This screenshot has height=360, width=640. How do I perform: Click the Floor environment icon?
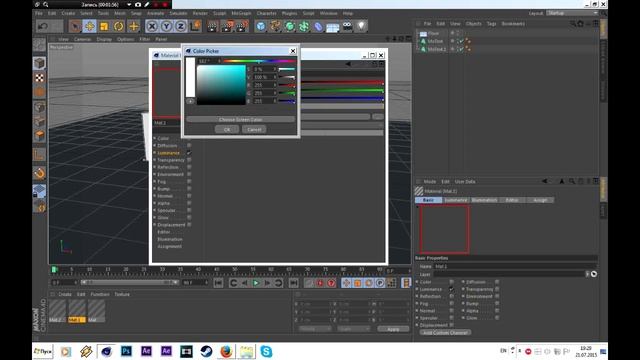(x=332, y=27)
